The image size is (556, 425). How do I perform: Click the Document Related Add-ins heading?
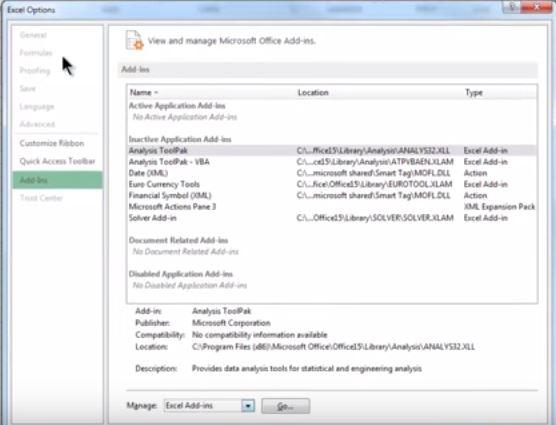click(x=178, y=240)
